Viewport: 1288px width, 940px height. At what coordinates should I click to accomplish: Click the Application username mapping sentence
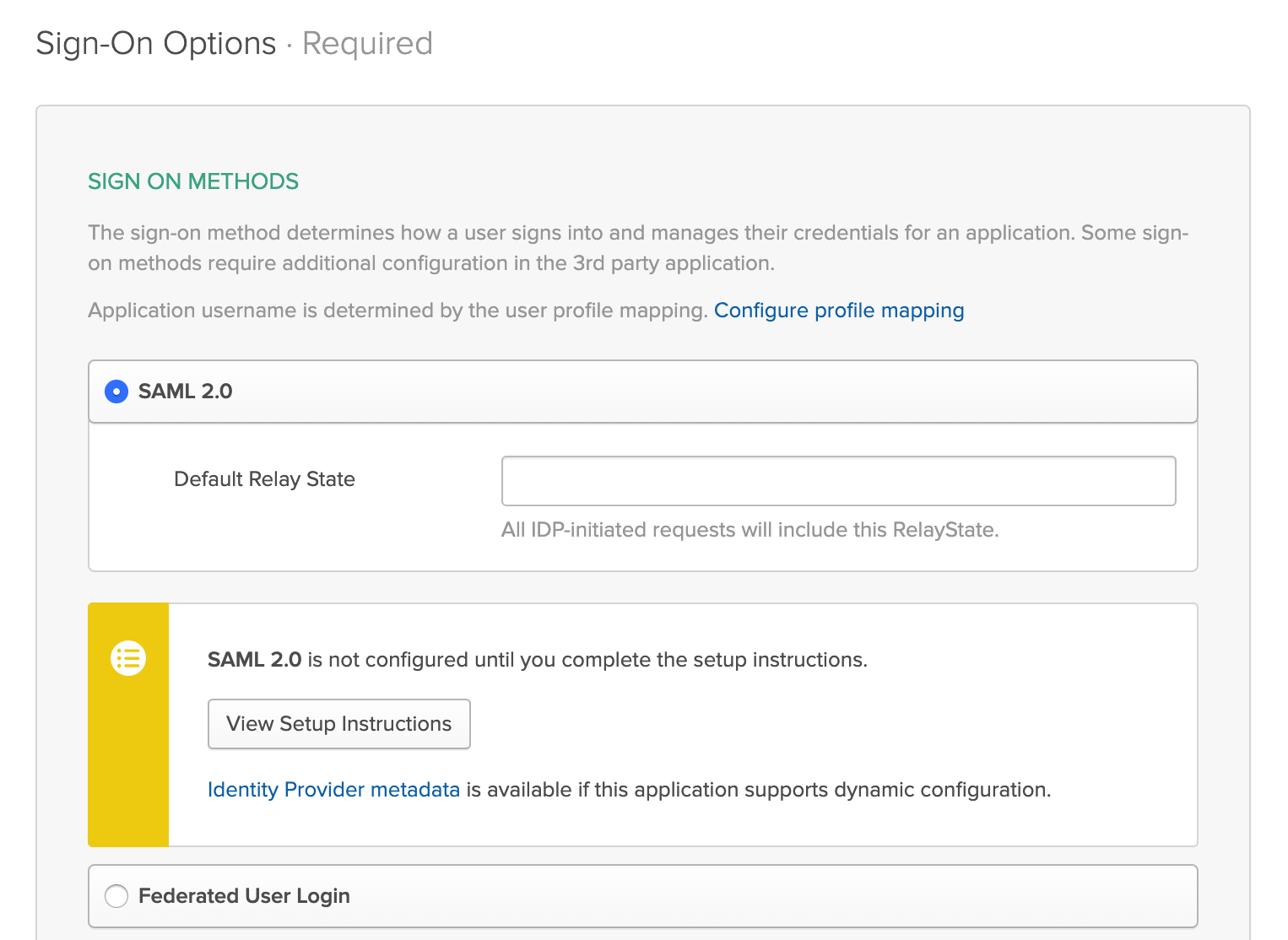pyautogui.click(x=397, y=311)
